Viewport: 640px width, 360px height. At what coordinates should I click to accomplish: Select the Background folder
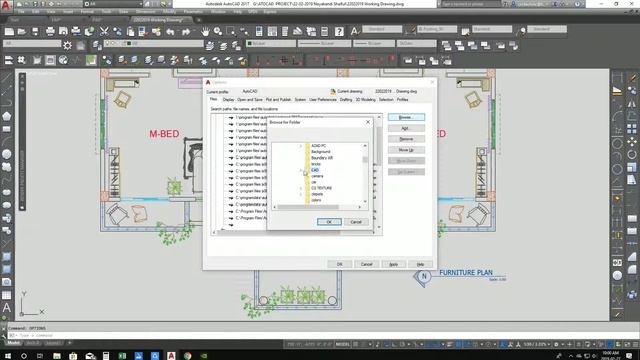(x=320, y=152)
